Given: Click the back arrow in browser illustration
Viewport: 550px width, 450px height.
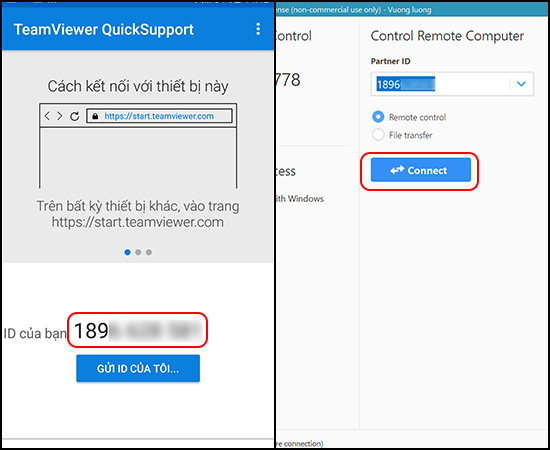Looking at the screenshot, I should [x=48, y=116].
